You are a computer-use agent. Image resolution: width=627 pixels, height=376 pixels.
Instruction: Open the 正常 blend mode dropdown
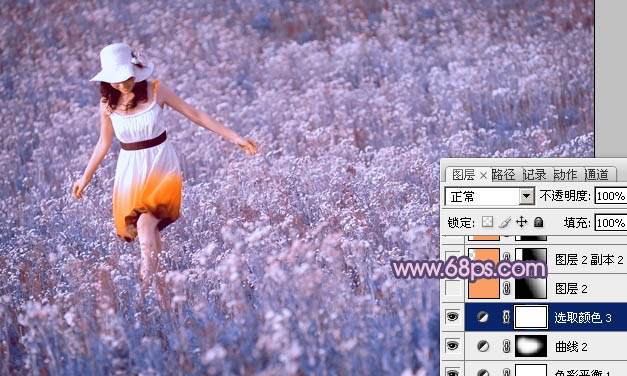click(490, 196)
